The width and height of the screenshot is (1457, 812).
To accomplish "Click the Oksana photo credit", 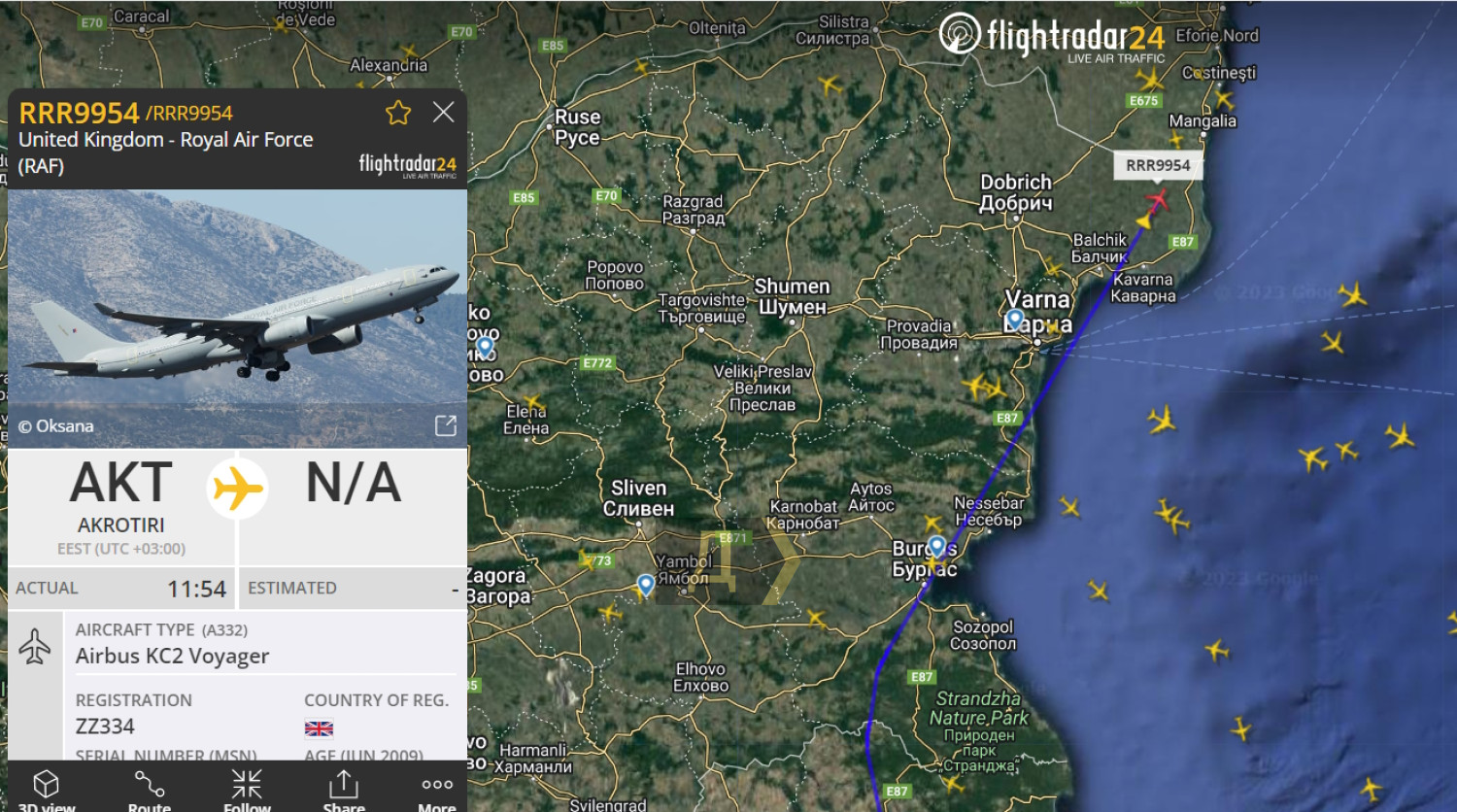I will [x=56, y=426].
